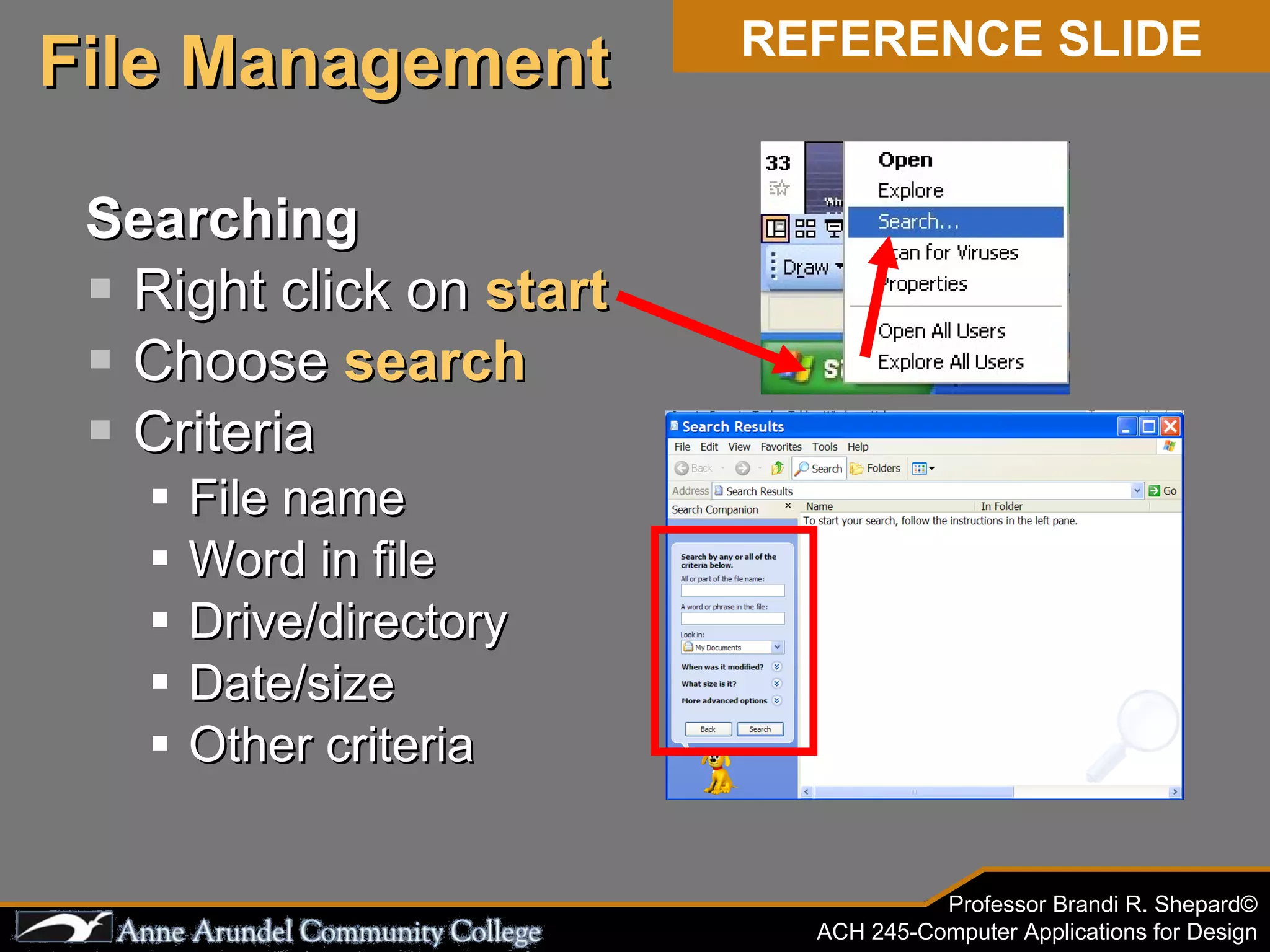This screenshot has height=952, width=1270.
Task: Open the View menu
Action: [739, 447]
